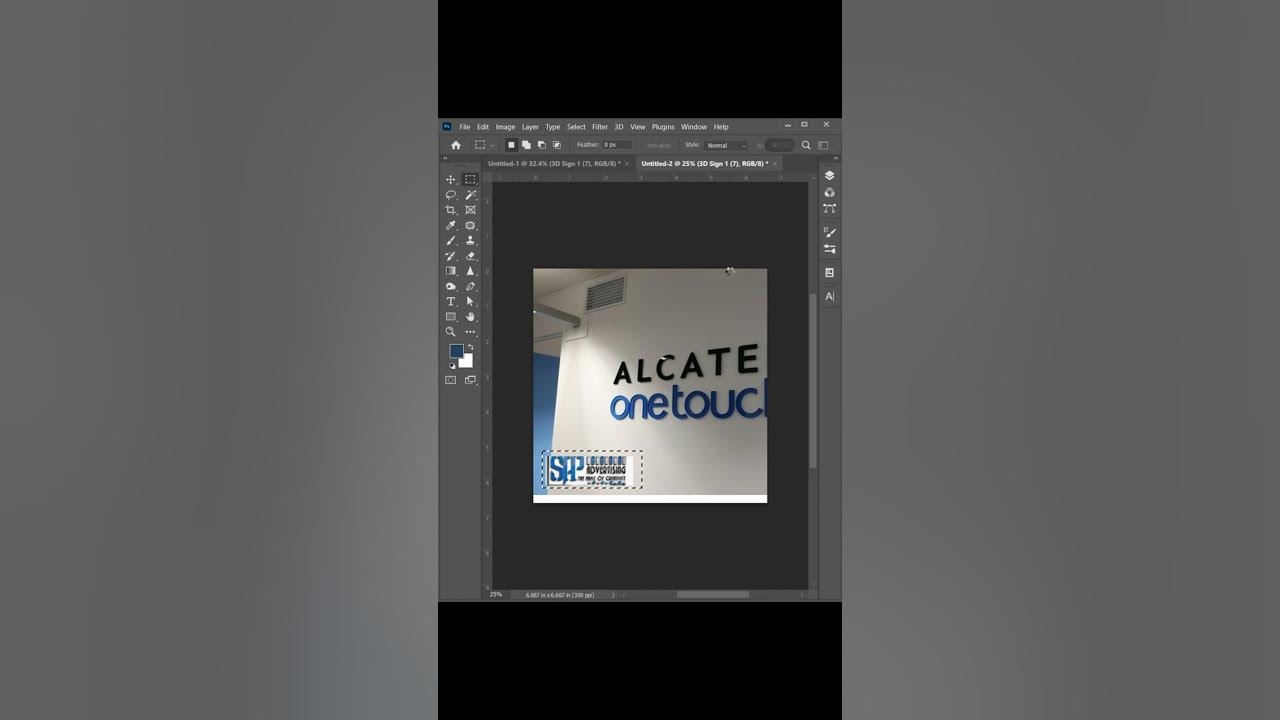Open the Paths panel icon

[829, 209]
